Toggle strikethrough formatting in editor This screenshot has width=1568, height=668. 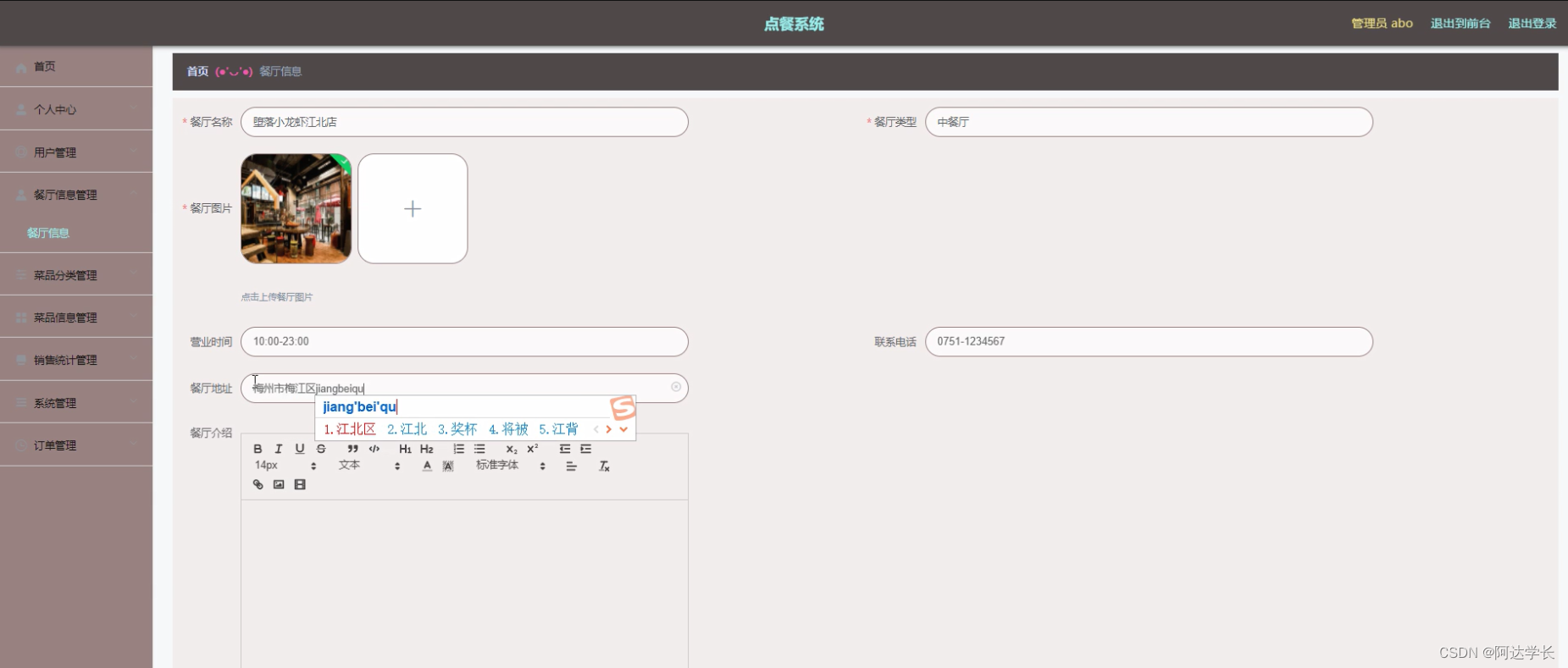click(321, 449)
